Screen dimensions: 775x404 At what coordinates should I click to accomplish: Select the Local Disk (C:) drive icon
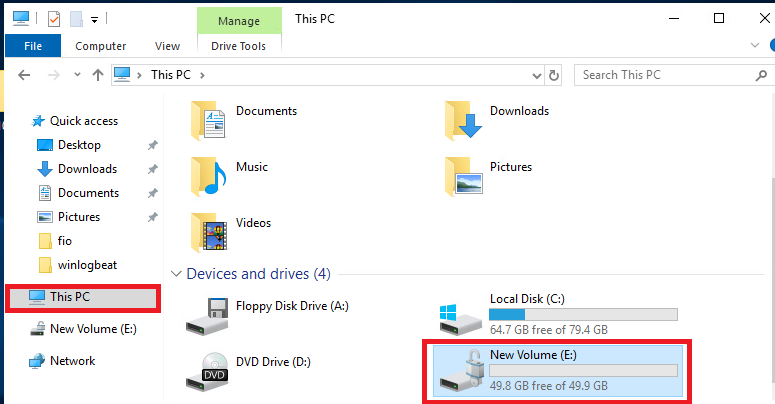tap(461, 319)
